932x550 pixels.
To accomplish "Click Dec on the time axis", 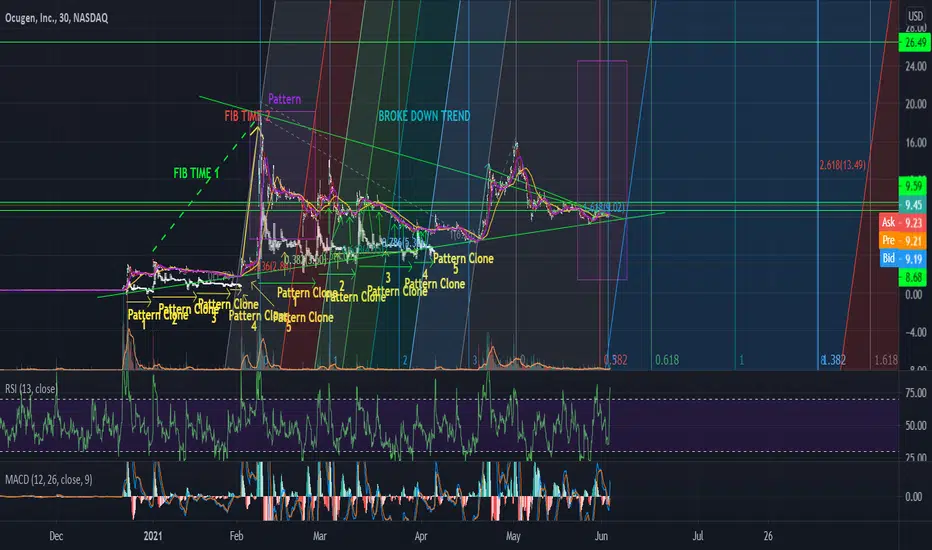I will click(56, 536).
